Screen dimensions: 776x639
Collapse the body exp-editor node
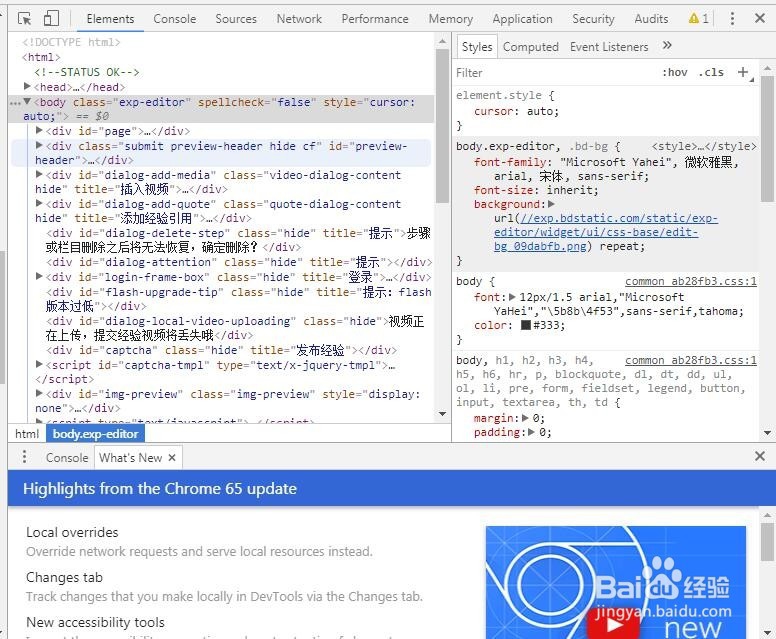pos(27,101)
